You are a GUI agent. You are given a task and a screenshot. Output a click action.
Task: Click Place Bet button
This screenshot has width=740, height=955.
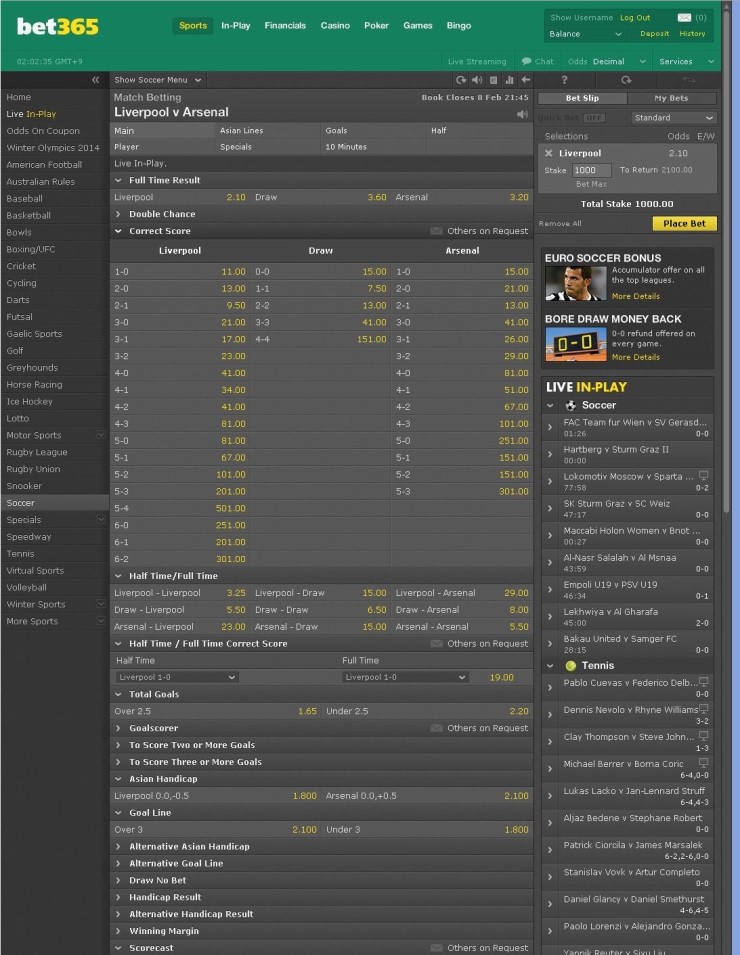tap(685, 224)
